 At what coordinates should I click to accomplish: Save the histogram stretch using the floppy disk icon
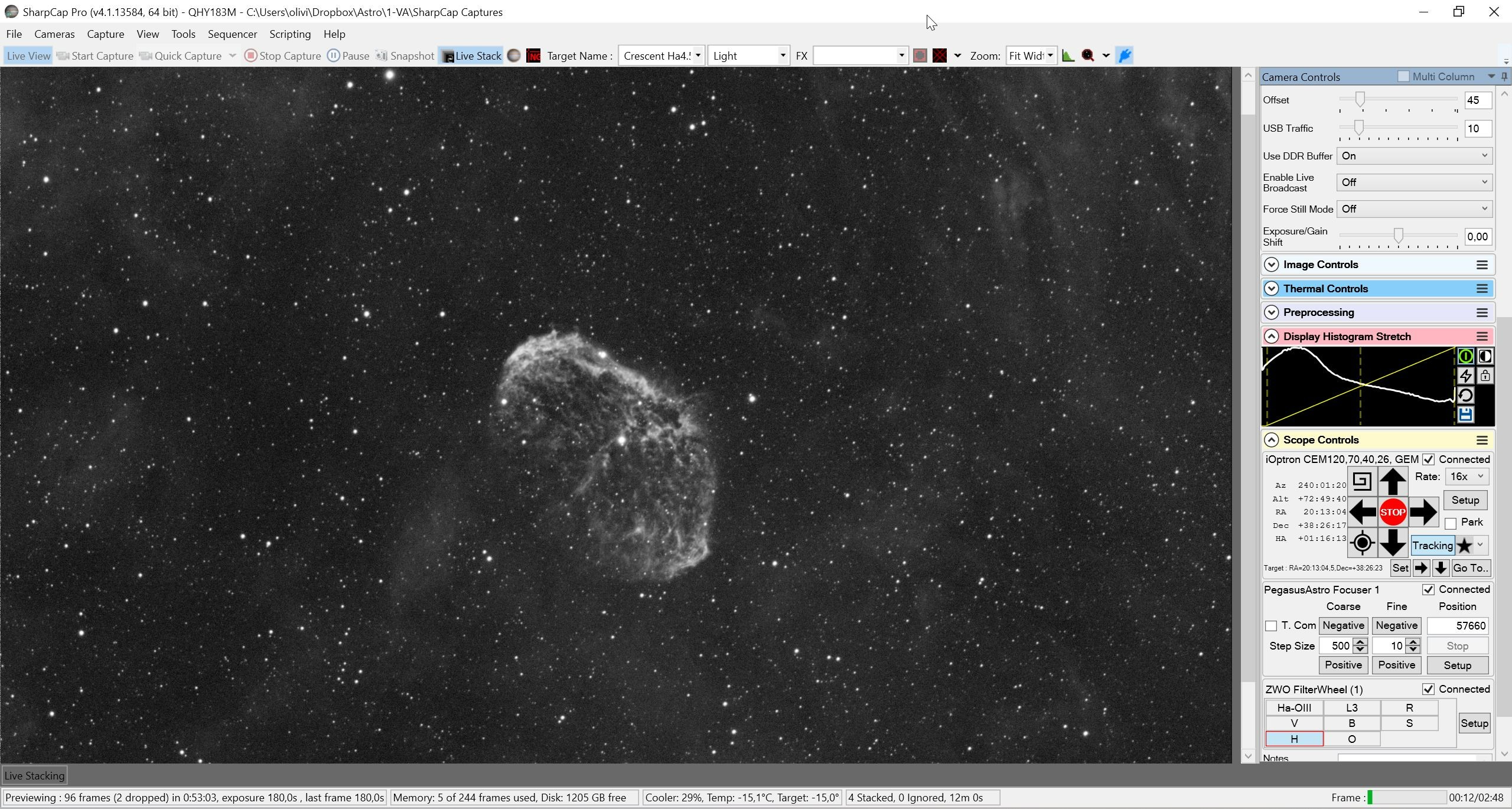click(1465, 415)
